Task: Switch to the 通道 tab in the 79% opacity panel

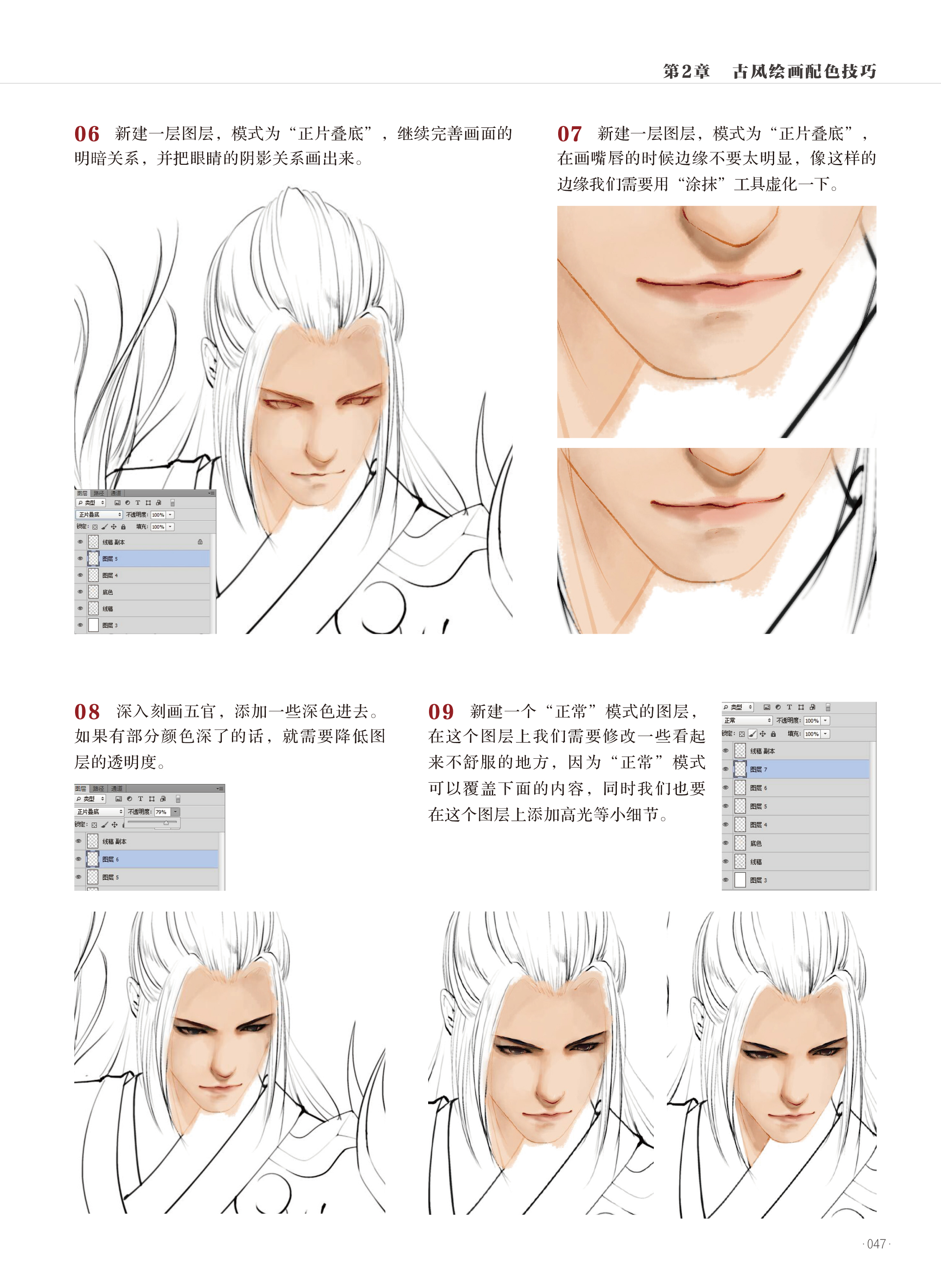Action: [117, 788]
